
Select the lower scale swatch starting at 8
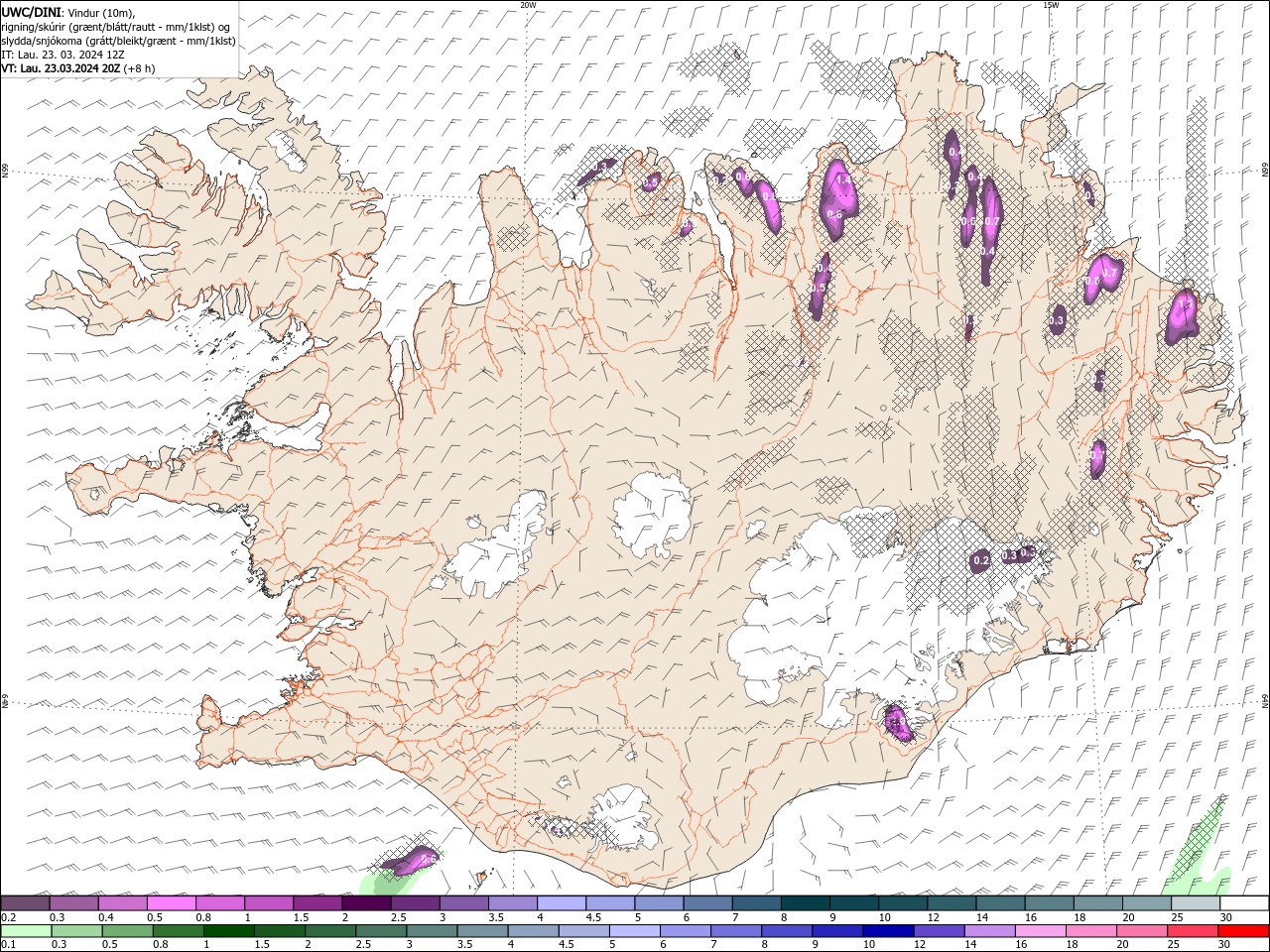788,931
